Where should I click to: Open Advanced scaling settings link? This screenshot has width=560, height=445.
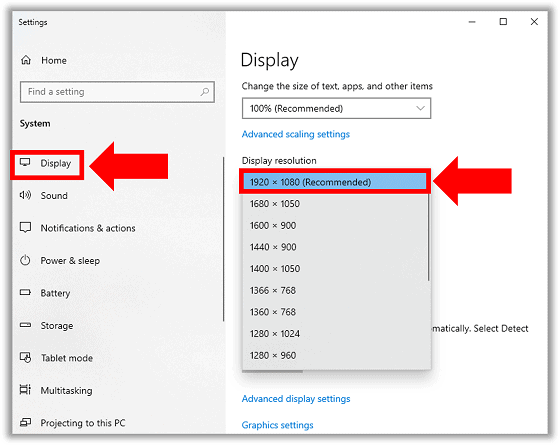click(296, 134)
